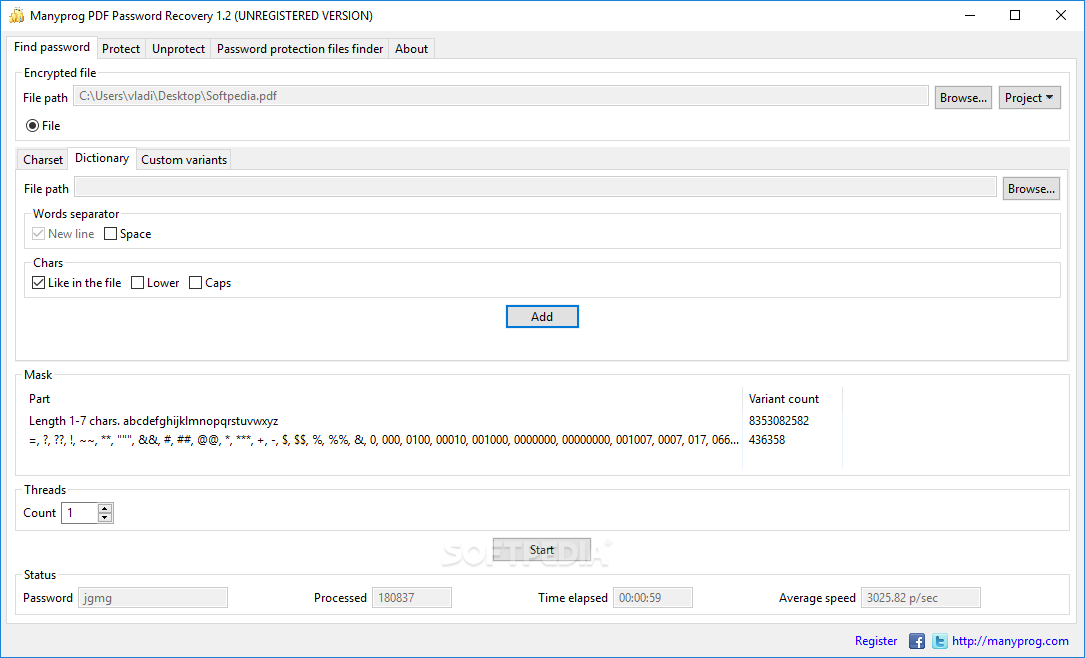The width and height of the screenshot is (1085, 658).
Task: Click the threads Count input field
Action: point(80,513)
